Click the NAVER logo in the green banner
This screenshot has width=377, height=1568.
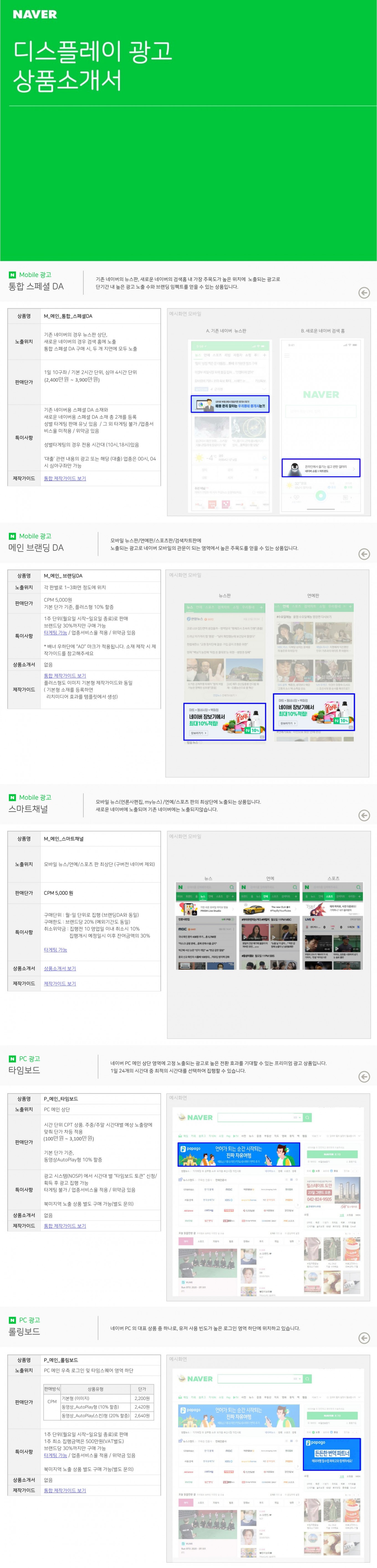pos(35,14)
